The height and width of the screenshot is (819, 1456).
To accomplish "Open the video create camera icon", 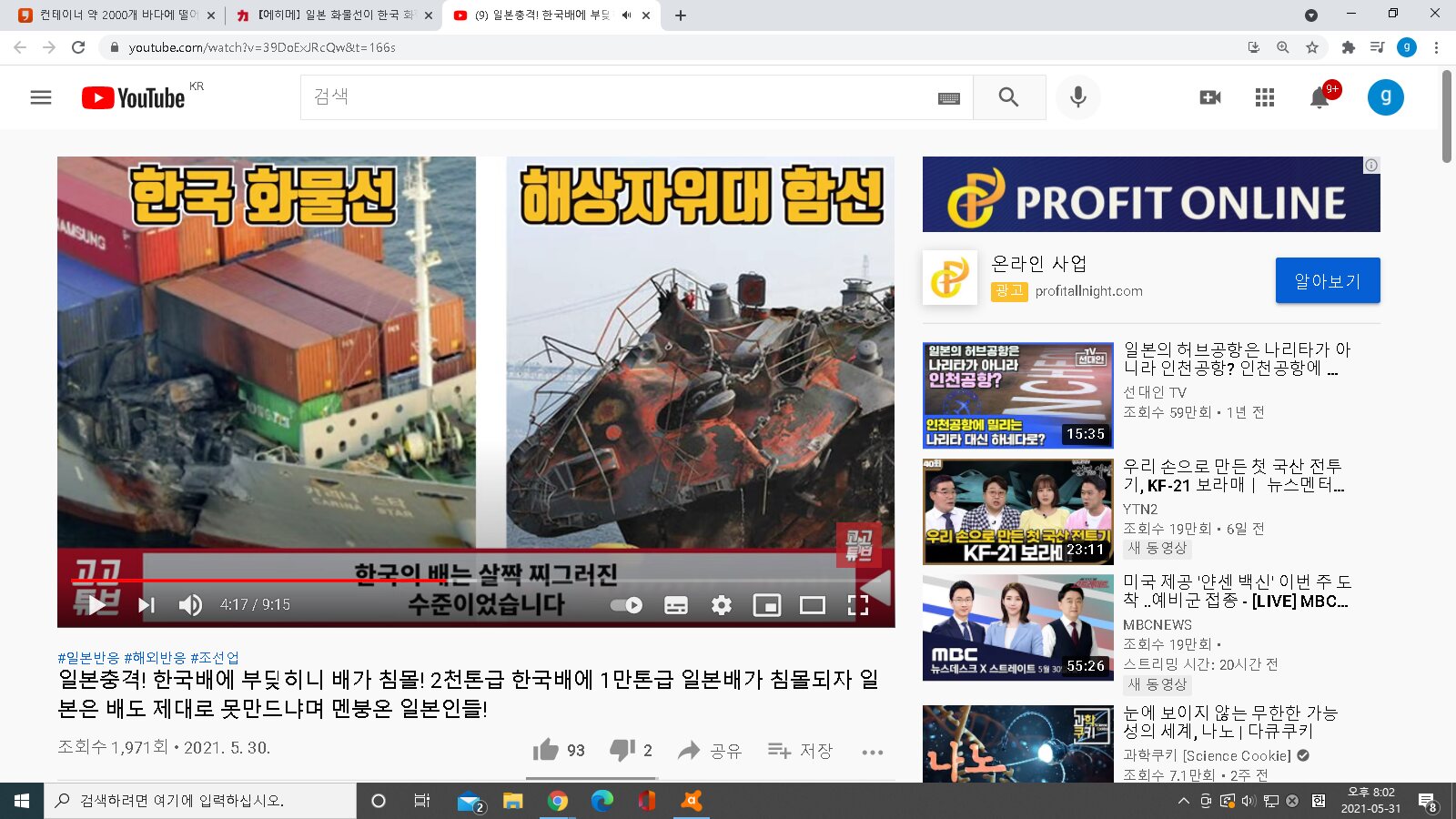I will [1209, 97].
